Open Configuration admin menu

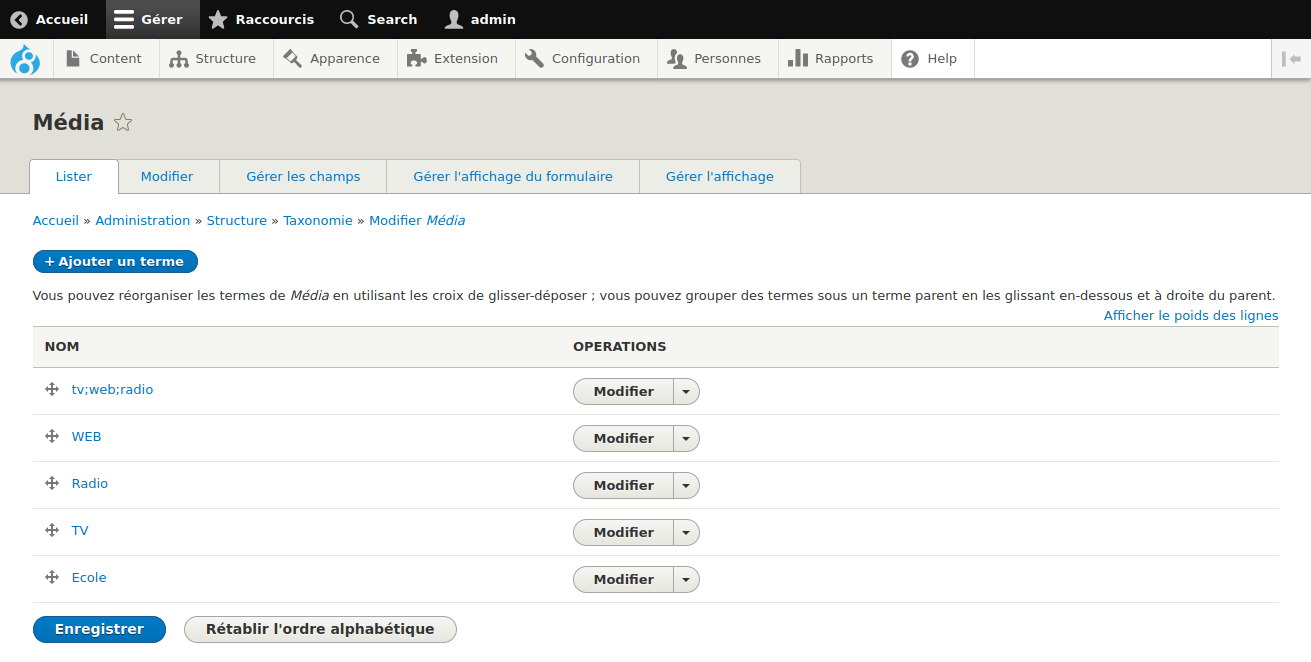[584, 59]
